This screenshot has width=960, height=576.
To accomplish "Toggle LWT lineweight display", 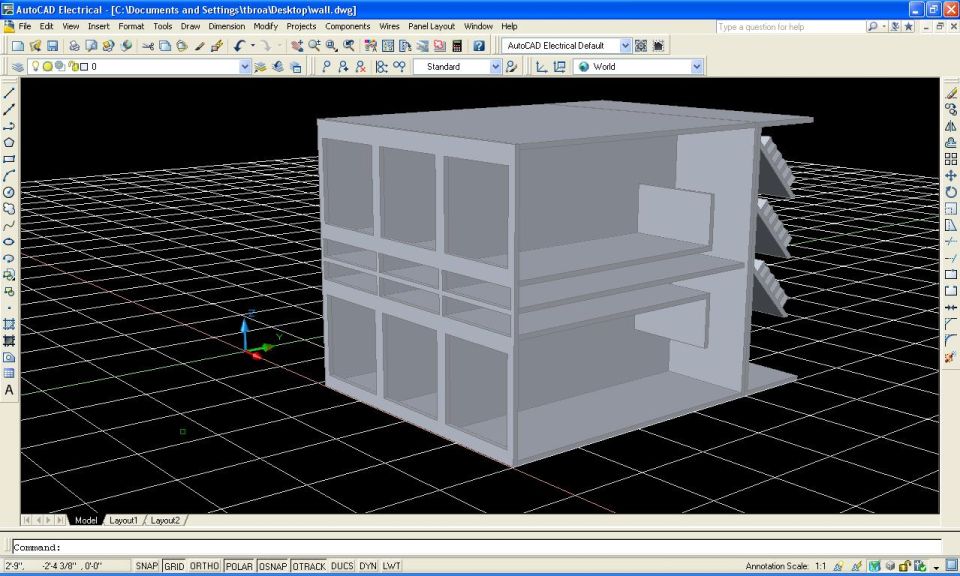I will coord(392,566).
